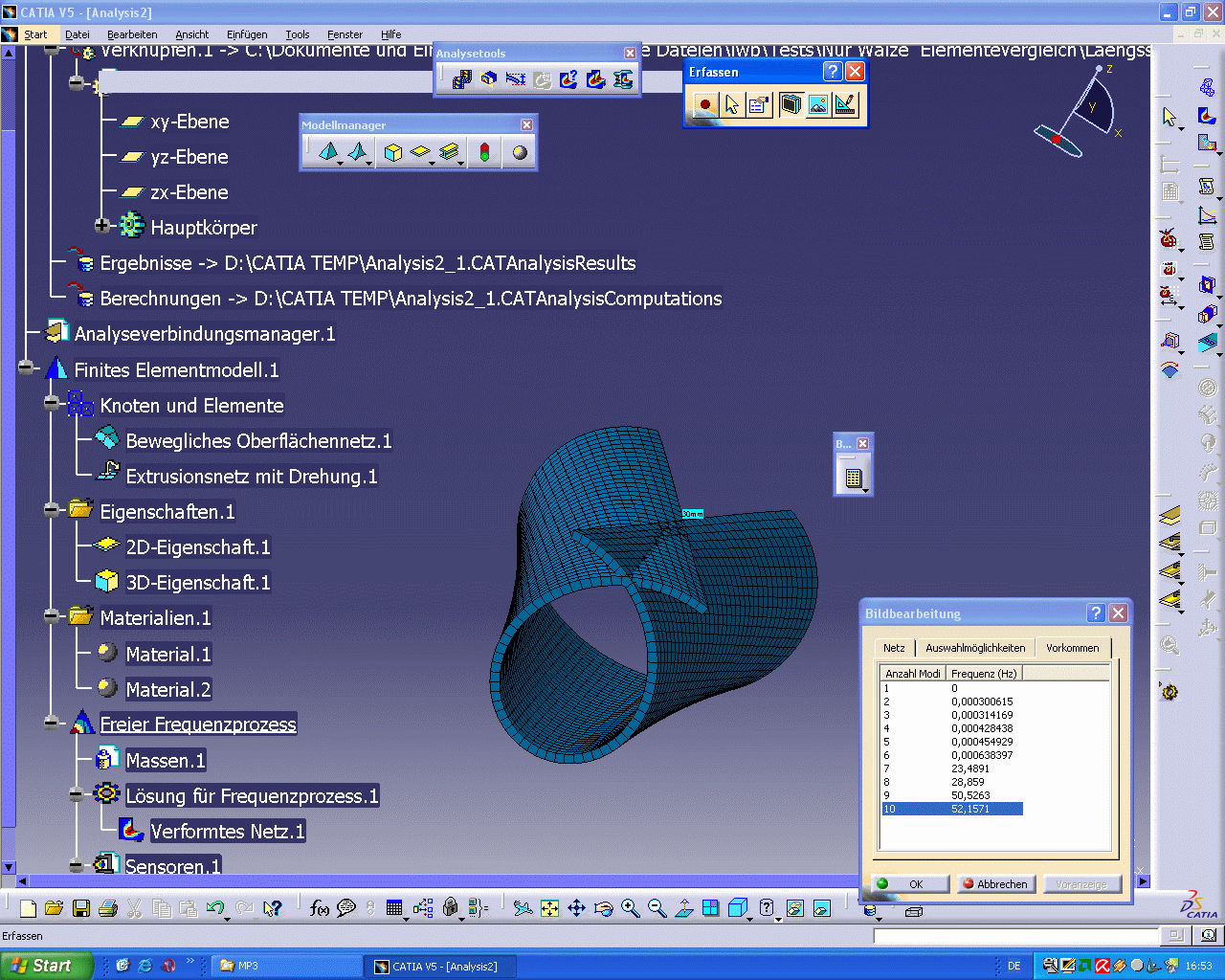Click the help button in Bildbearbeitung title bar
Viewport: 1225px width, 980px height.
click(1097, 613)
